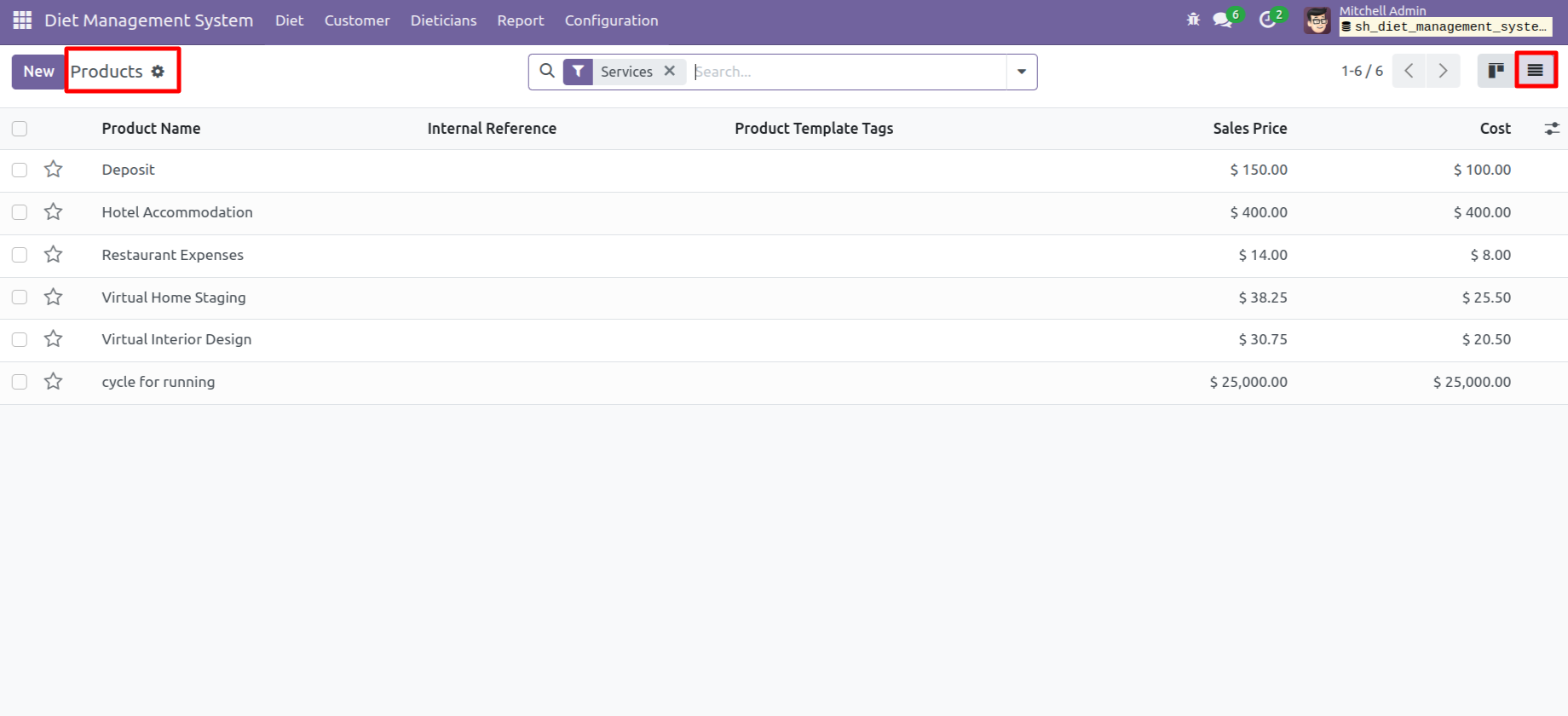Click the debug bug icon

coord(1193,20)
